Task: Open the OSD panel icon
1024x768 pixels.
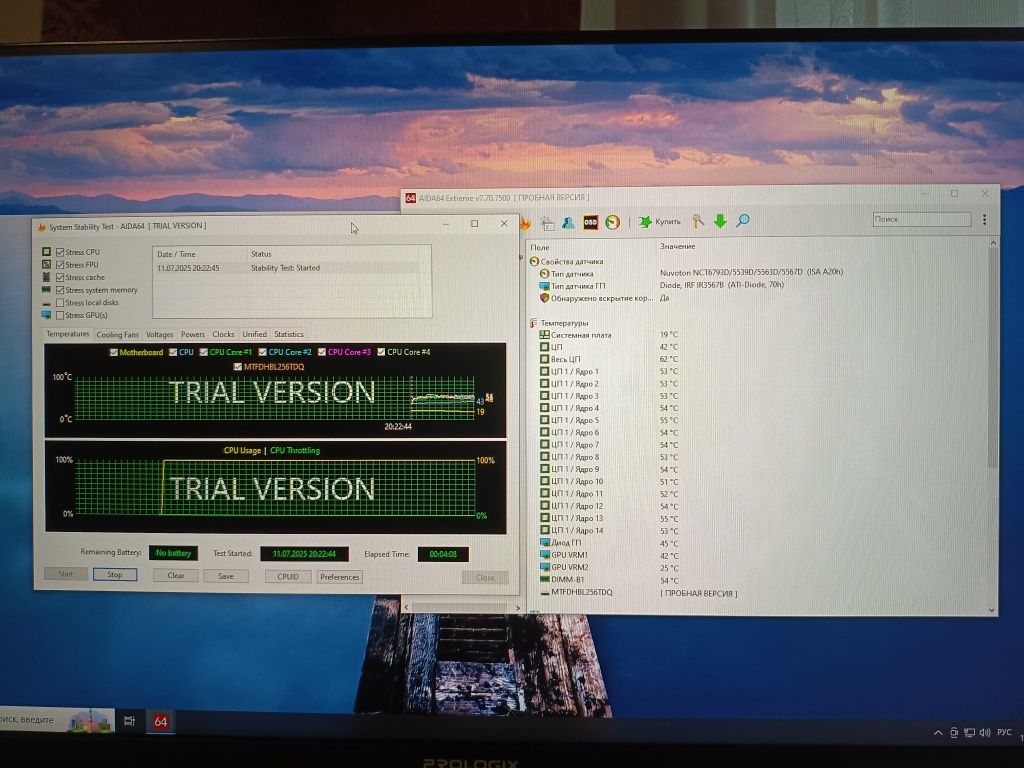Action: [590, 222]
